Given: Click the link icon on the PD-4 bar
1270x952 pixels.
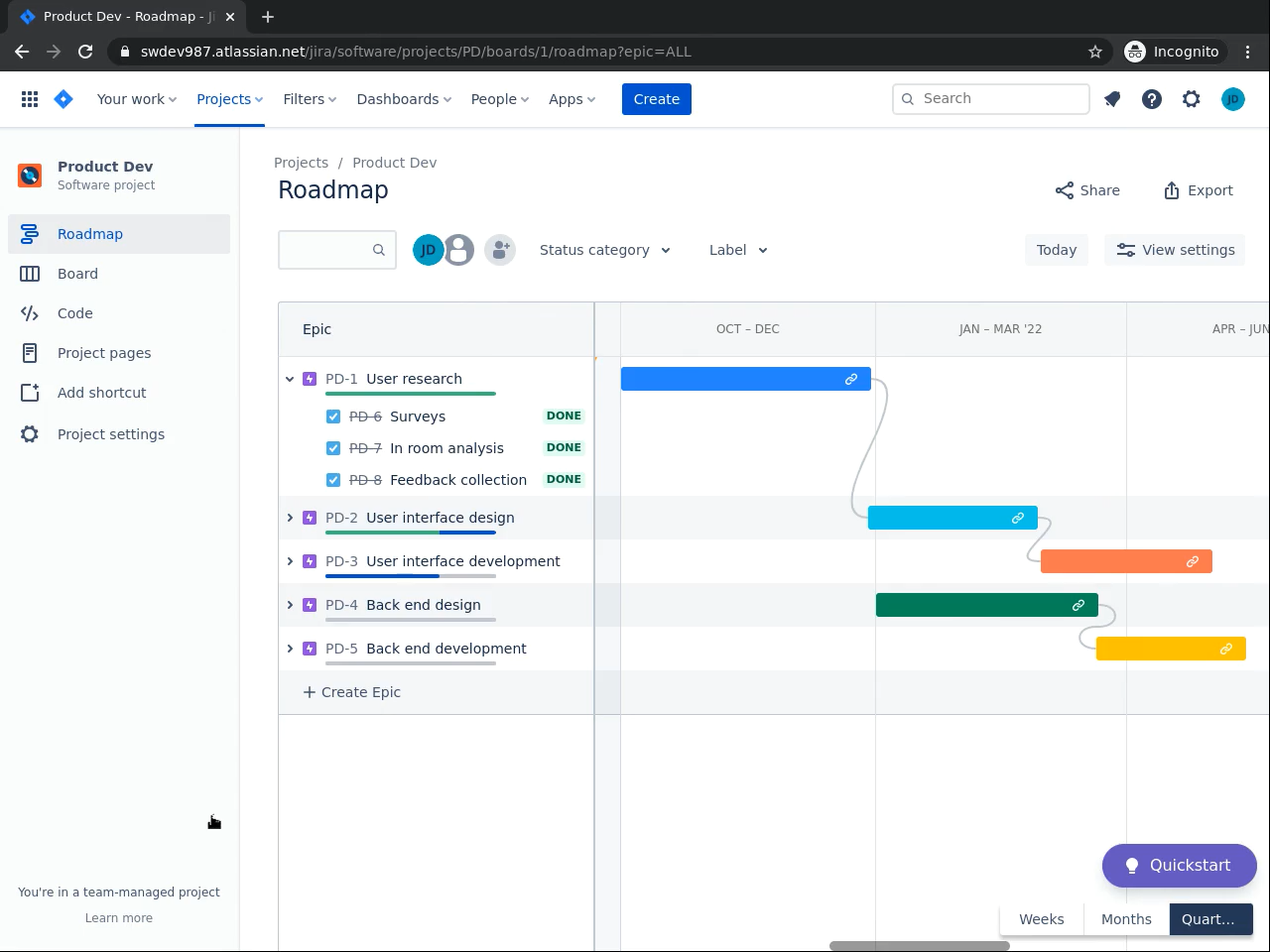Looking at the screenshot, I should [x=1079, y=605].
